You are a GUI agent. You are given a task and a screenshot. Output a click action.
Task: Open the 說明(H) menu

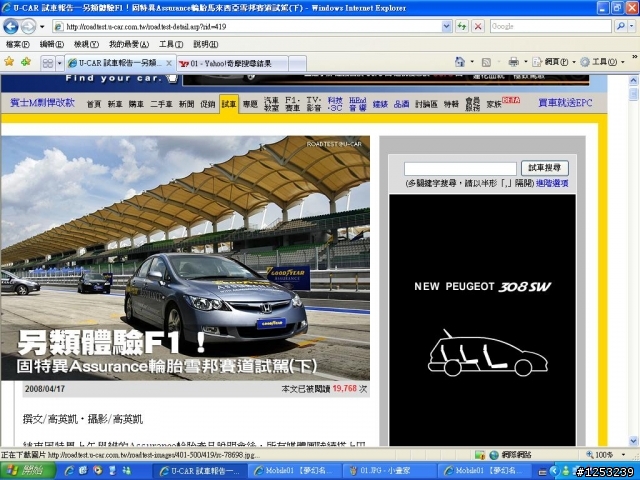click(x=205, y=44)
